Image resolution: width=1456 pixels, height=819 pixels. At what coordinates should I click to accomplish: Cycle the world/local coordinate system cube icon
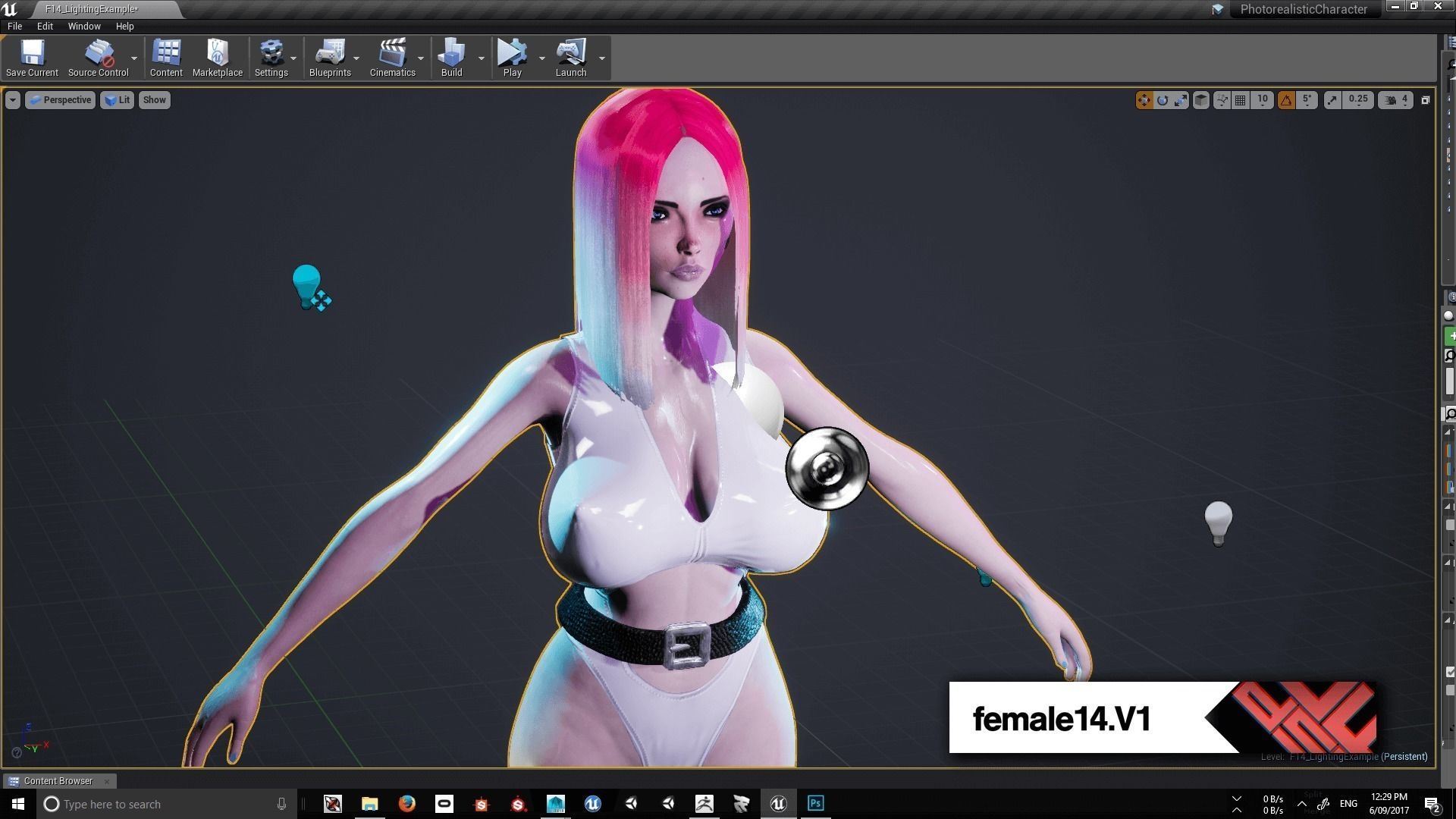(1201, 100)
